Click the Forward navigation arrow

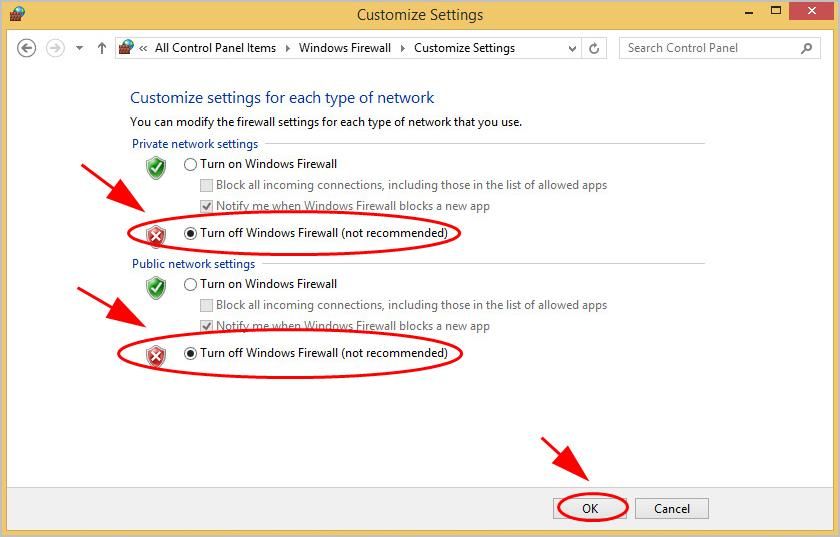(x=56, y=48)
